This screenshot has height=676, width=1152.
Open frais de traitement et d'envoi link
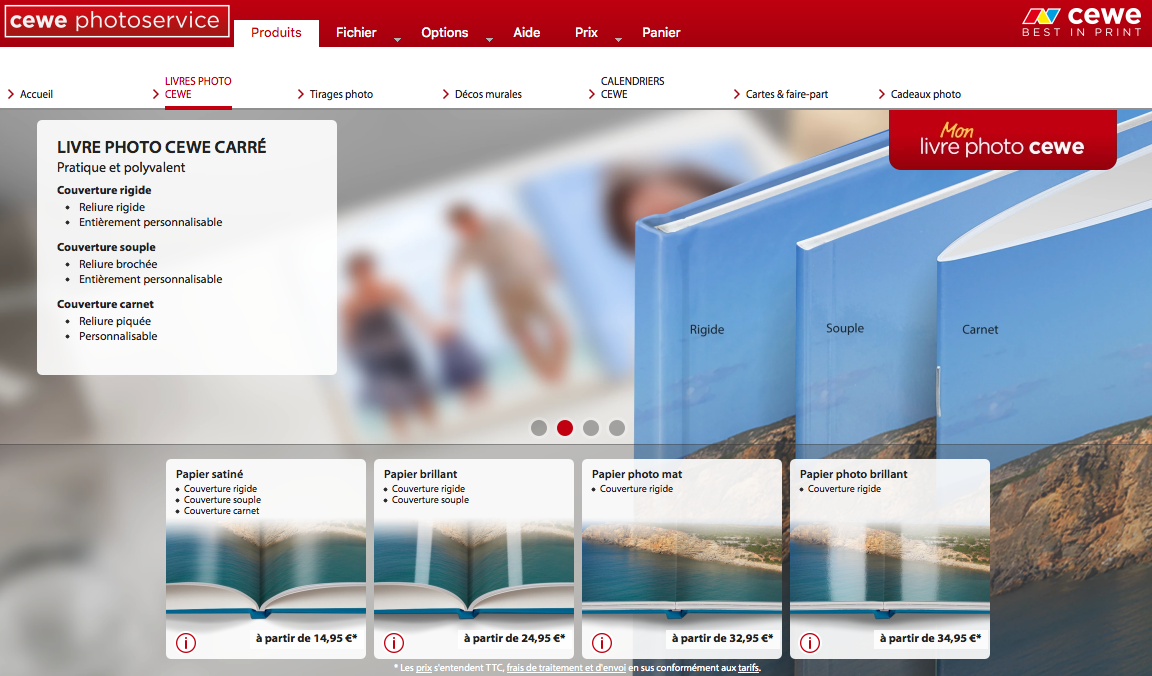pyautogui.click(x=566, y=668)
